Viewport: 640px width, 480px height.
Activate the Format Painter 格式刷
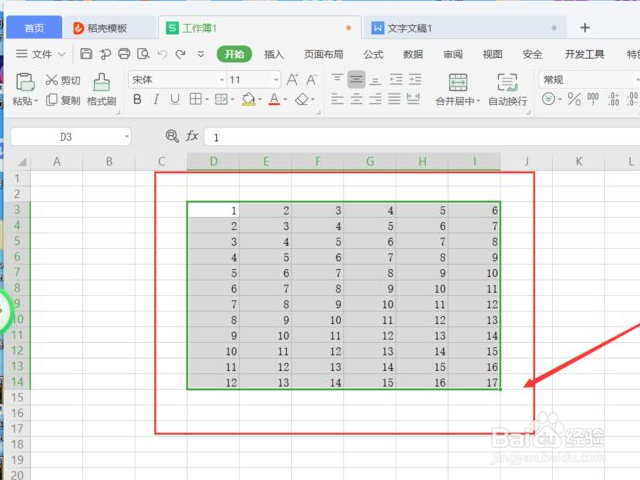pyautogui.click(x=101, y=89)
